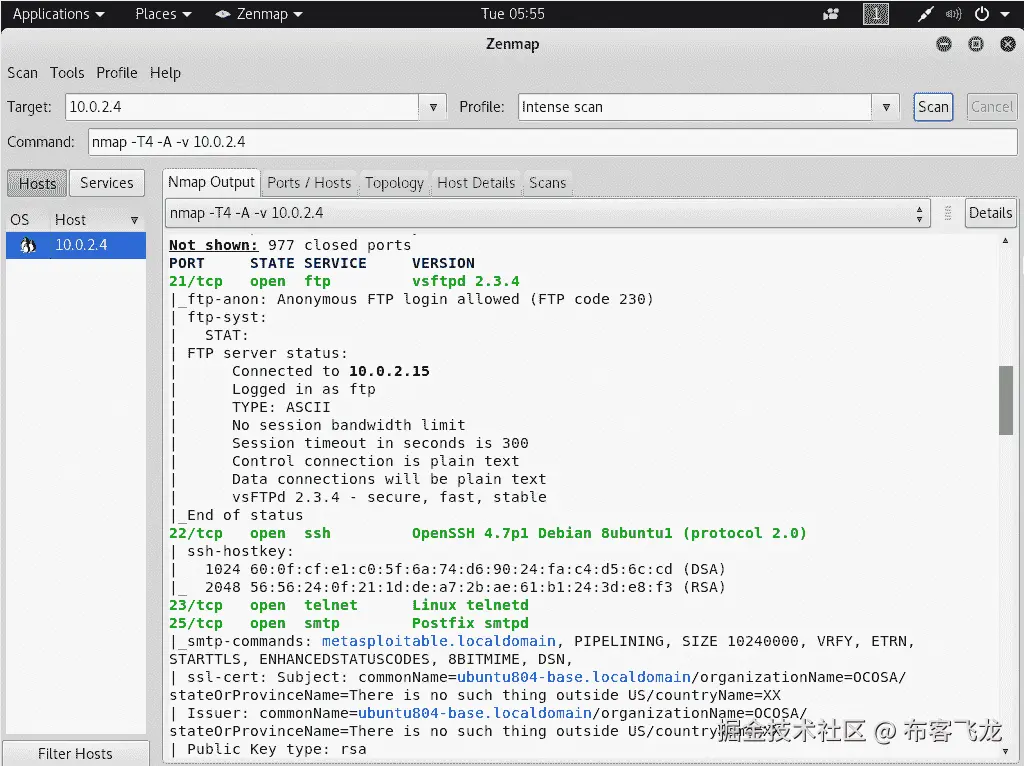Click the power icon in top bar

[982, 14]
